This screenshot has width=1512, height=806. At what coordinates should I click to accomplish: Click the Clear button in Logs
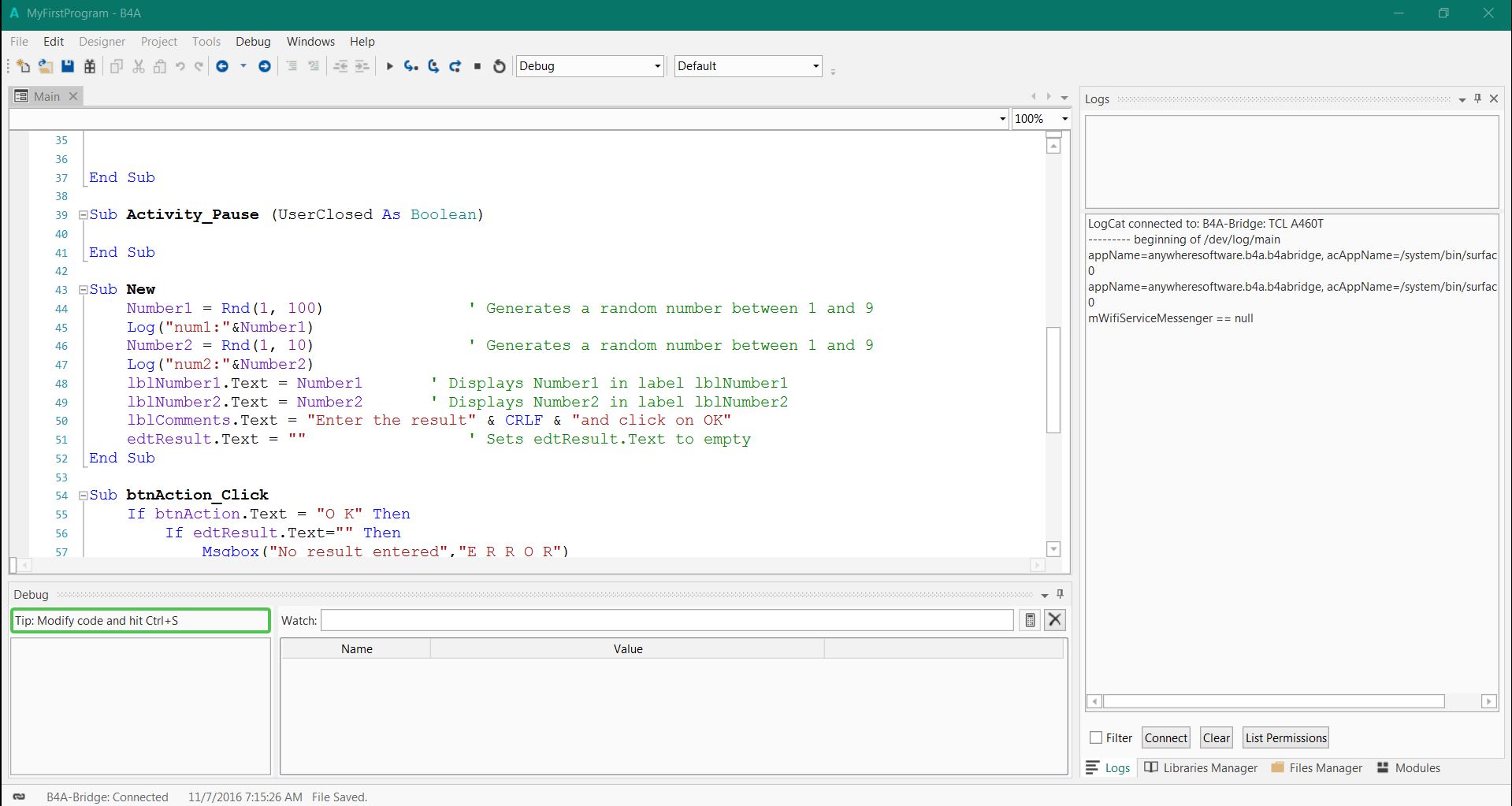click(1216, 738)
